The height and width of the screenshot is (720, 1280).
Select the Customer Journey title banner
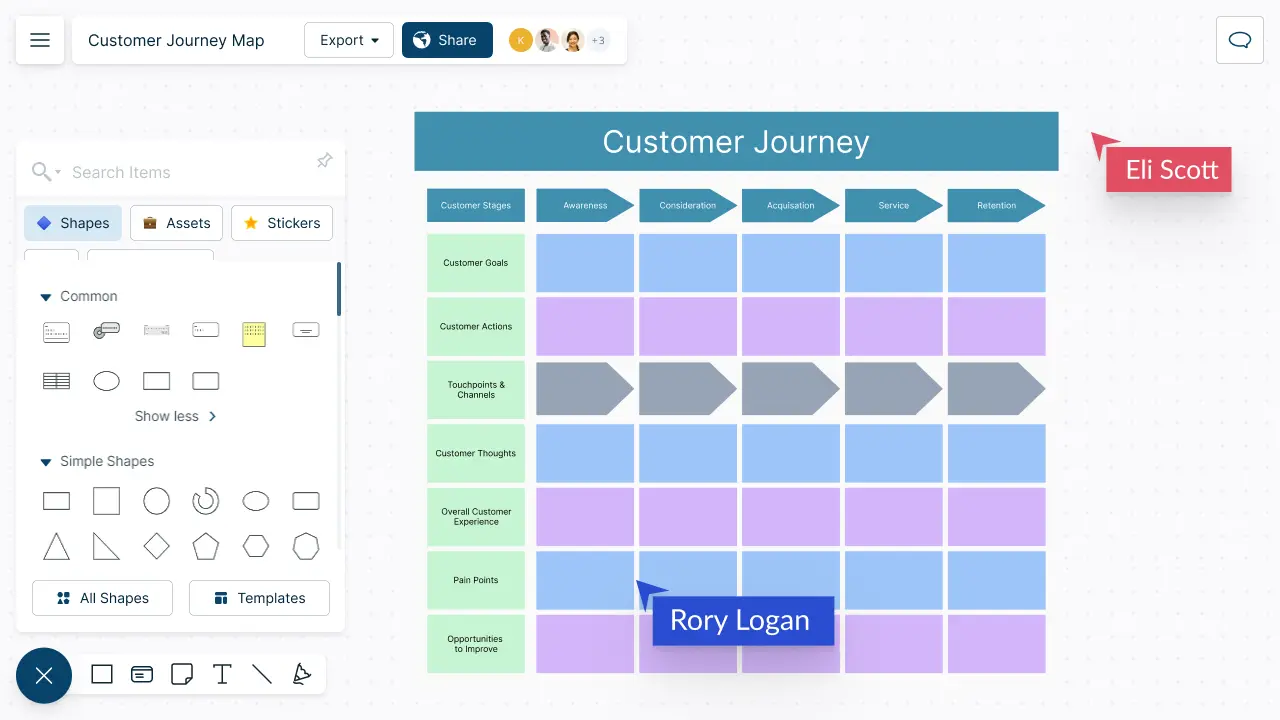click(x=736, y=141)
